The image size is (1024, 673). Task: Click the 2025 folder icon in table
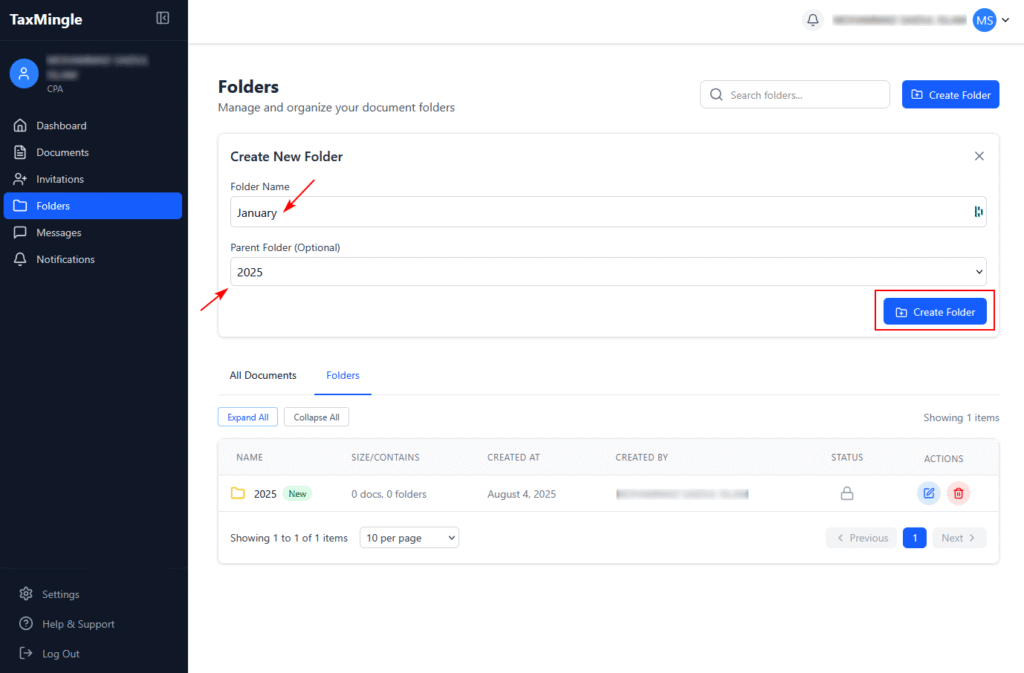tap(238, 494)
